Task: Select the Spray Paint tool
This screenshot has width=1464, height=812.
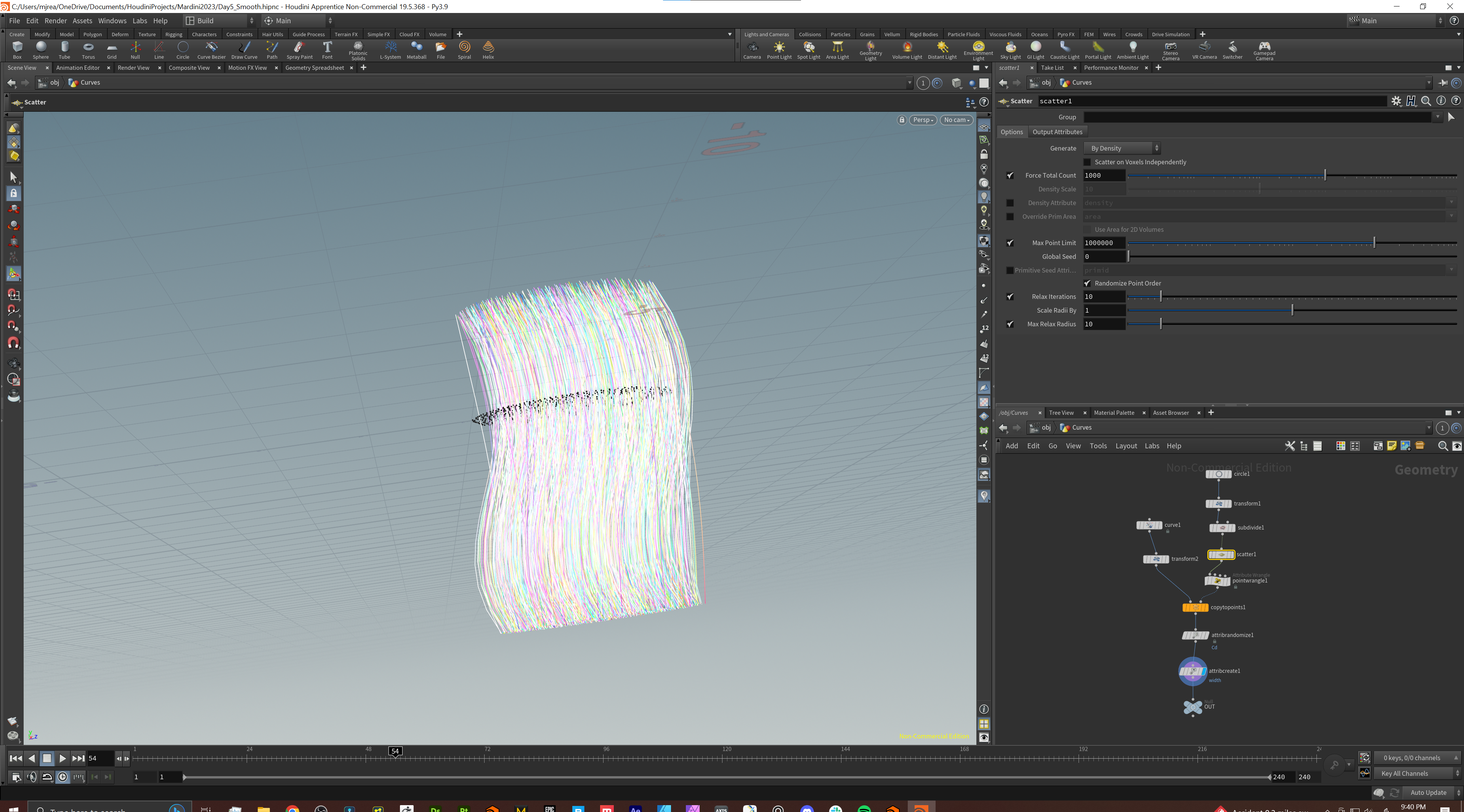Action: 300,50
